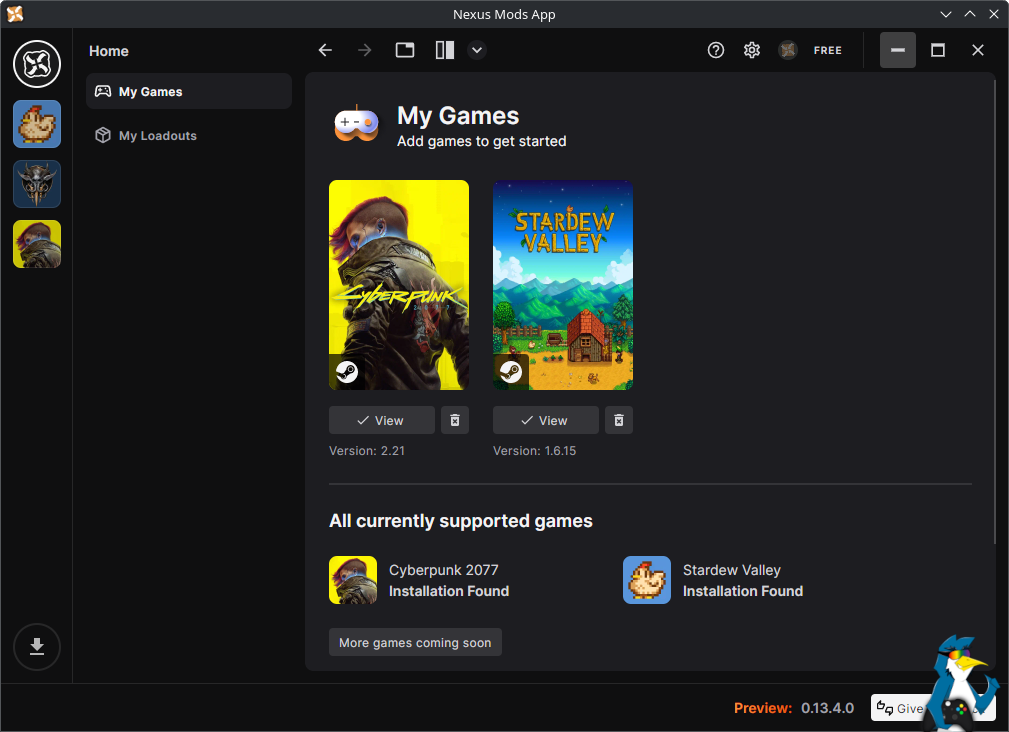The height and width of the screenshot is (732, 1009).
Task: Click the in-app maximize square button
Action: (938, 50)
